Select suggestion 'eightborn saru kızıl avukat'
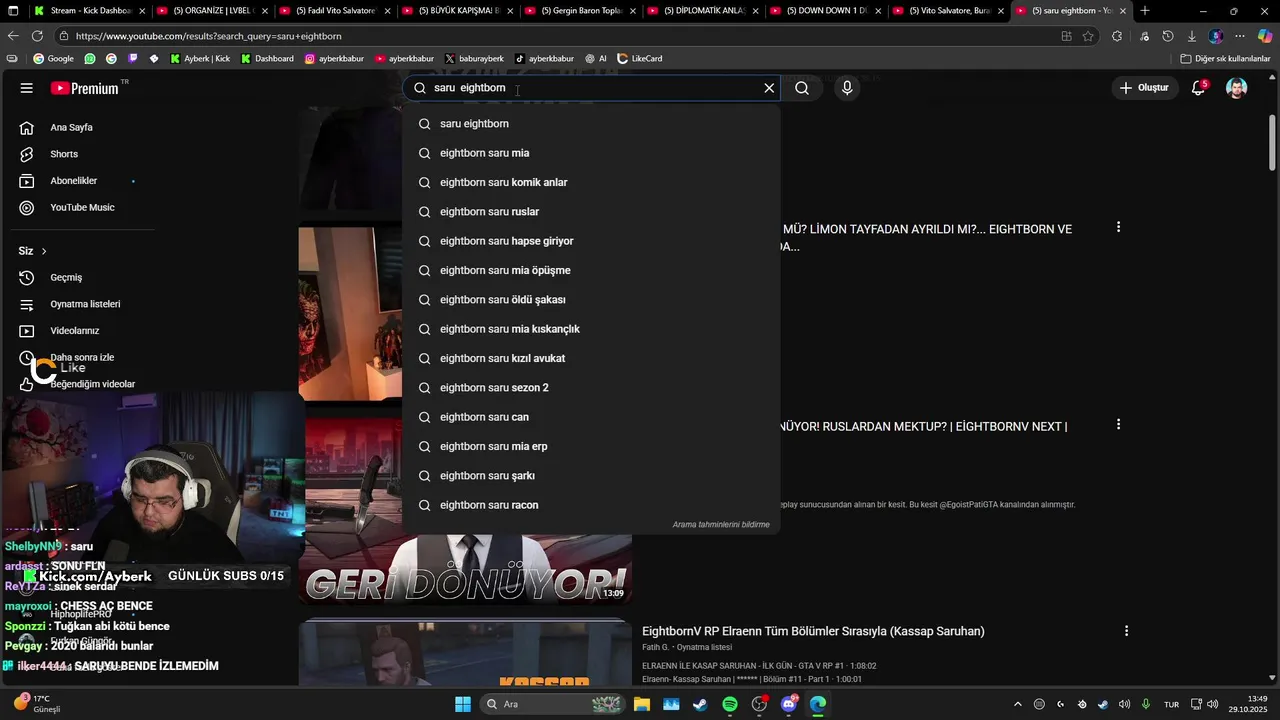The height and width of the screenshot is (720, 1280). click(591, 358)
